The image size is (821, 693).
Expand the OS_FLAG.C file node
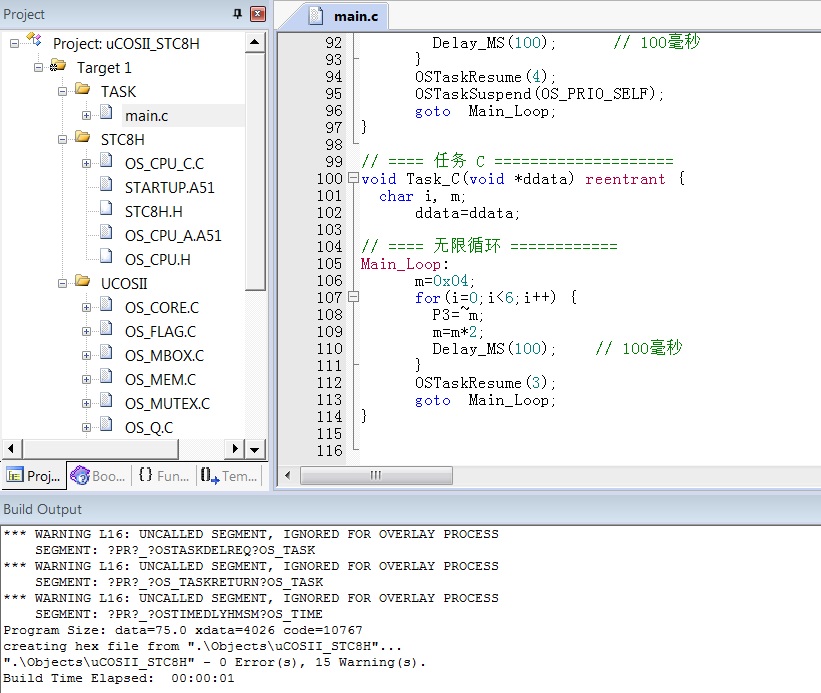pos(86,332)
